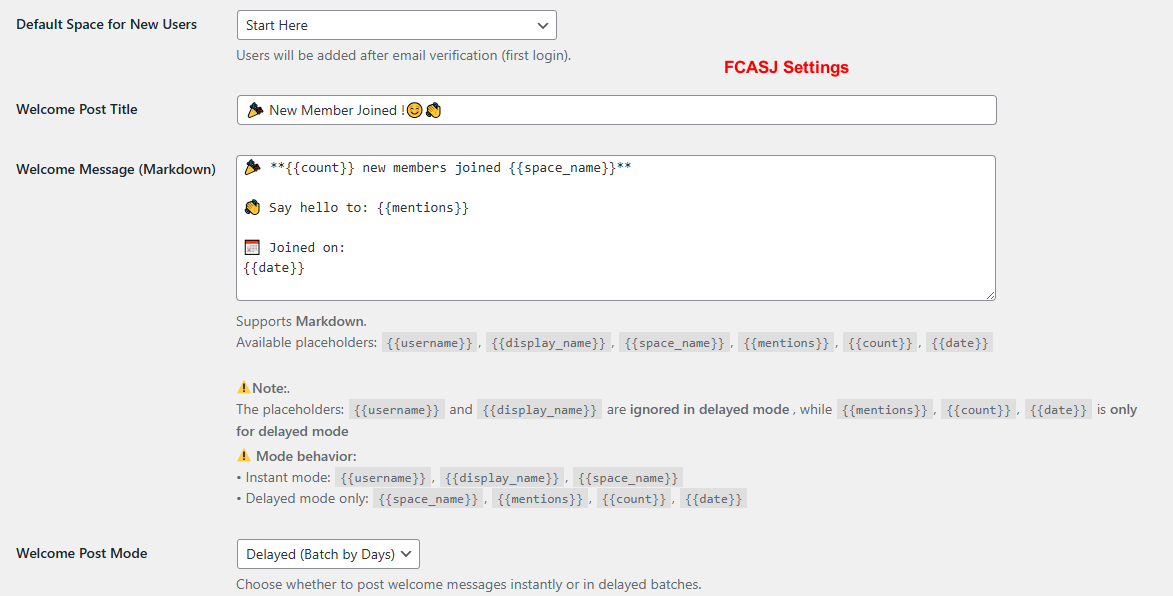
Task: Click the clapping hands emoji in title field
Action: [433, 111]
